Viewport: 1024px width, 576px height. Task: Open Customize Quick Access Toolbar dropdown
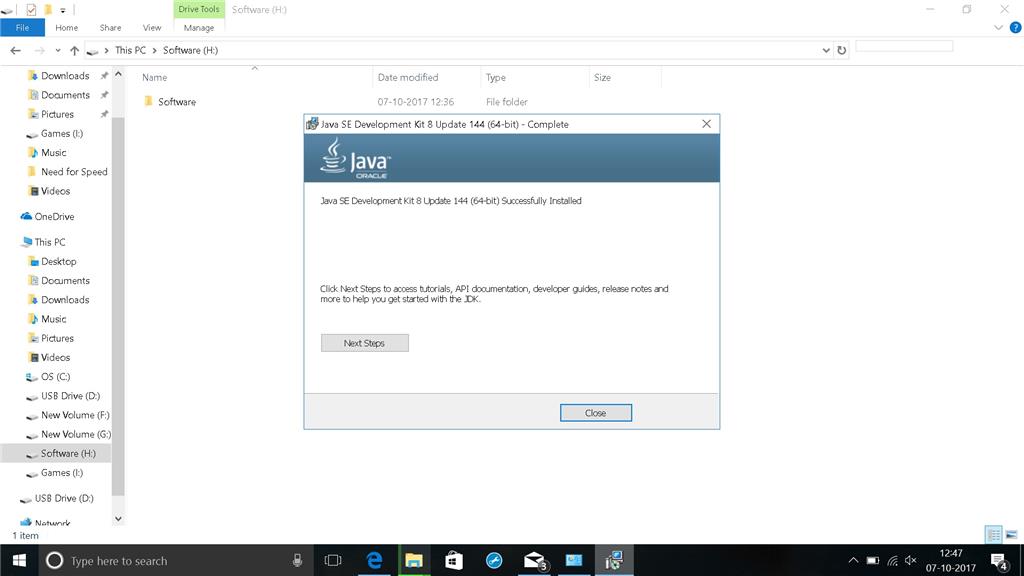point(63,10)
